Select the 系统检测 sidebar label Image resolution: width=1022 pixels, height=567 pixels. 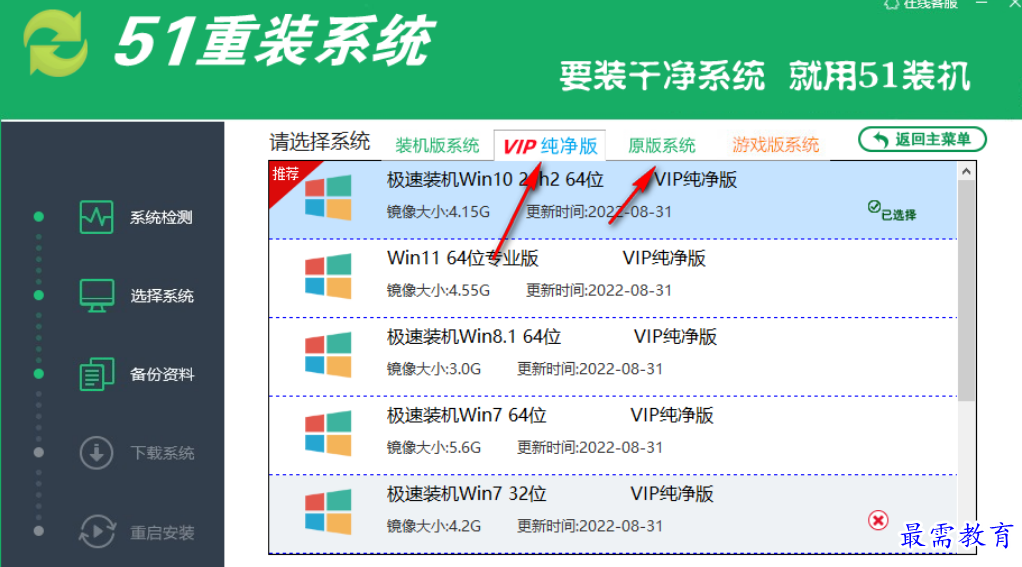click(161, 218)
